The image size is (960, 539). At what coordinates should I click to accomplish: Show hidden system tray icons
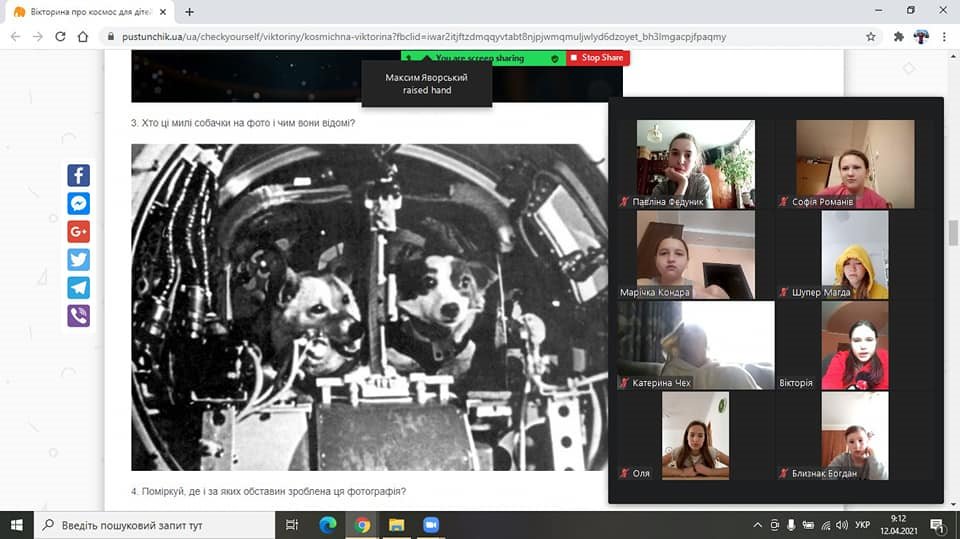click(757, 525)
